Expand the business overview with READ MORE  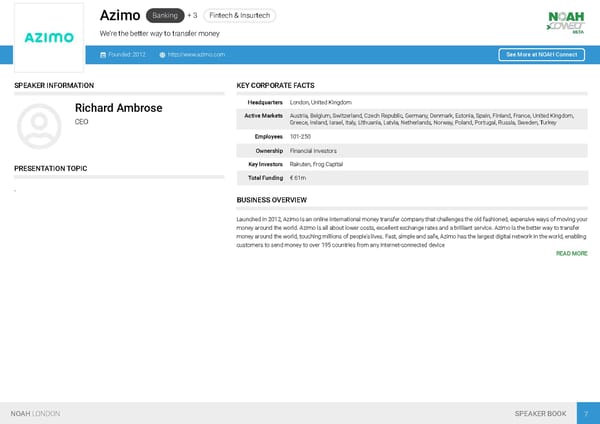(x=571, y=254)
